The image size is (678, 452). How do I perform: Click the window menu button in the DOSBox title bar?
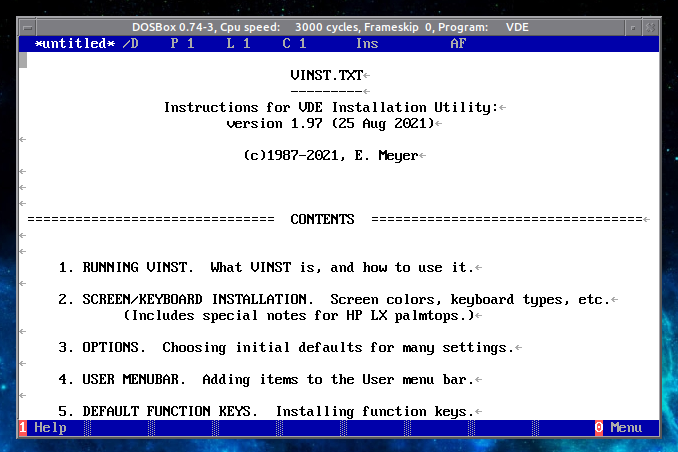(28, 27)
